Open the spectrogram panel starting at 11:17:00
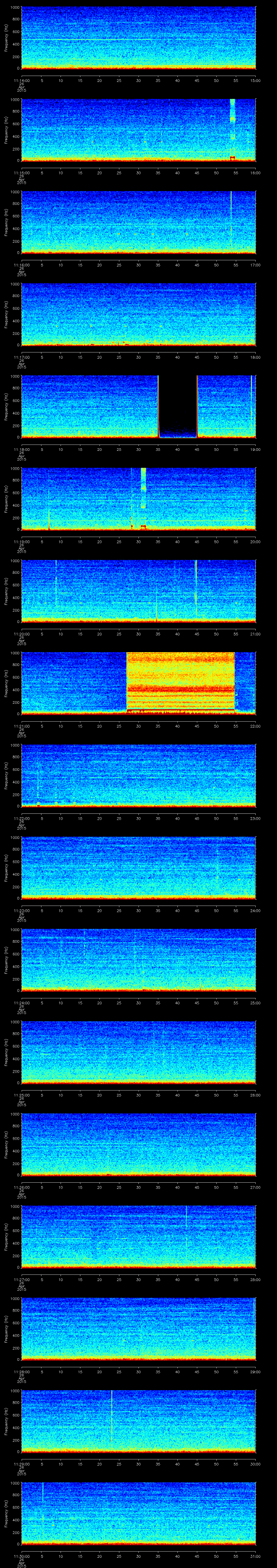This screenshot has height=1568, width=277. pos(139,314)
